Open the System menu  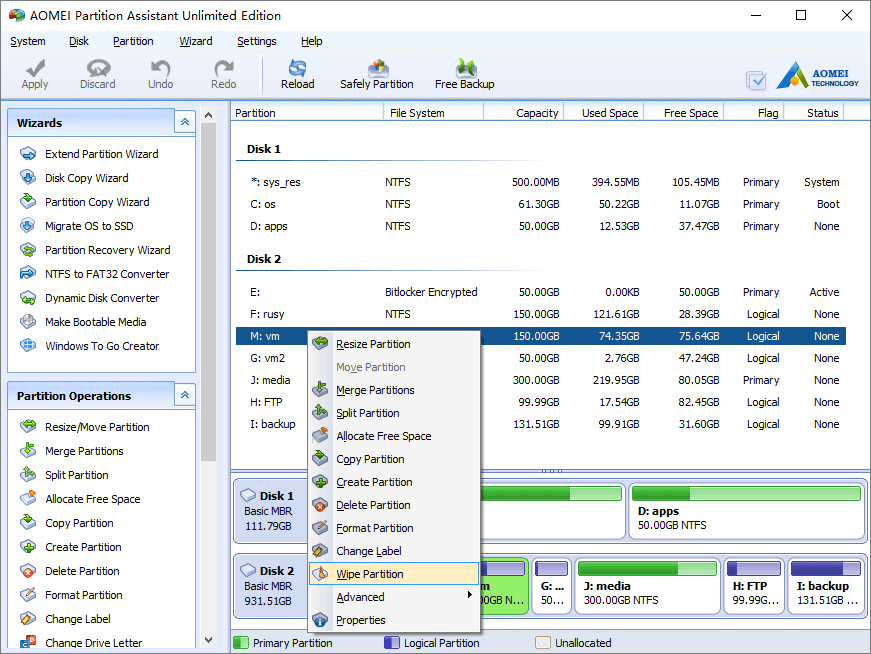point(28,41)
